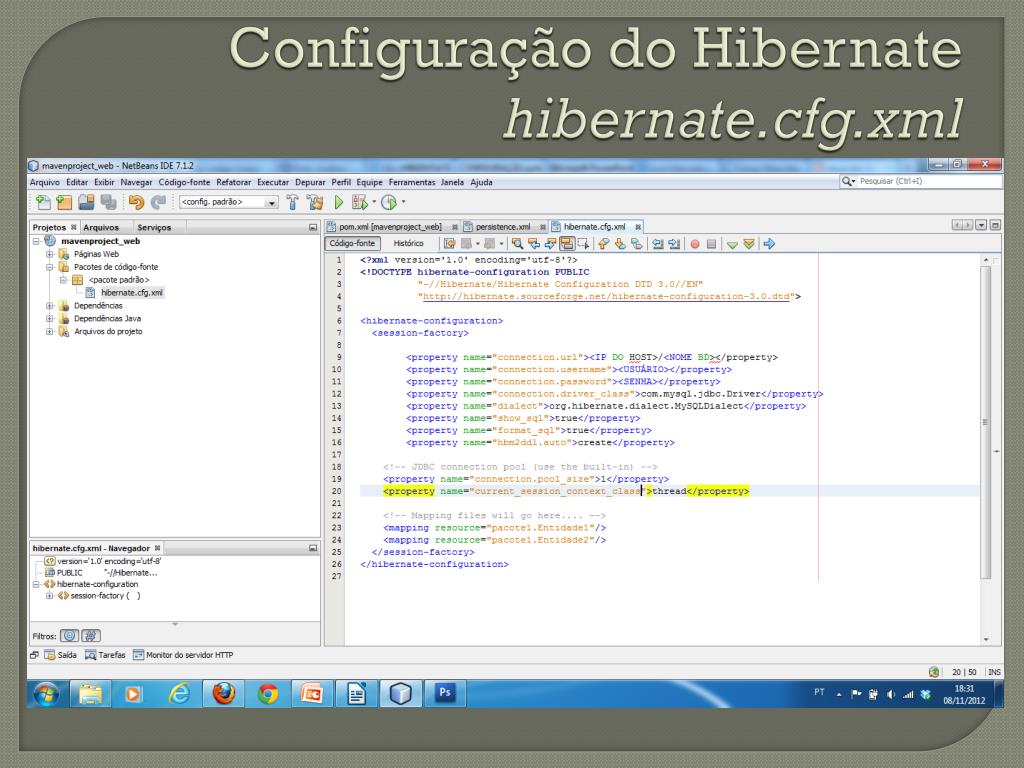Image resolution: width=1024 pixels, height=768 pixels.
Task: Click the green Check XML icon
Action: pos(732,244)
